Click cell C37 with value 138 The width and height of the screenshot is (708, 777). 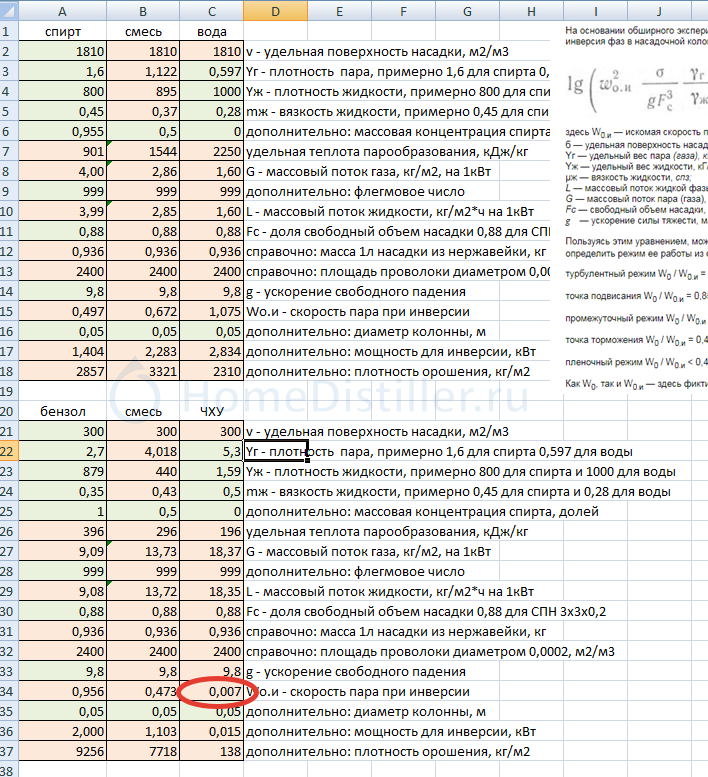[212, 751]
